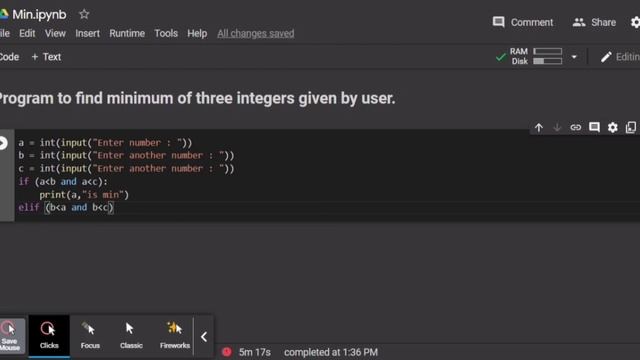This screenshot has height=360, width=640.
Task: Open cell editor settings gear
Action: point(613,127)
